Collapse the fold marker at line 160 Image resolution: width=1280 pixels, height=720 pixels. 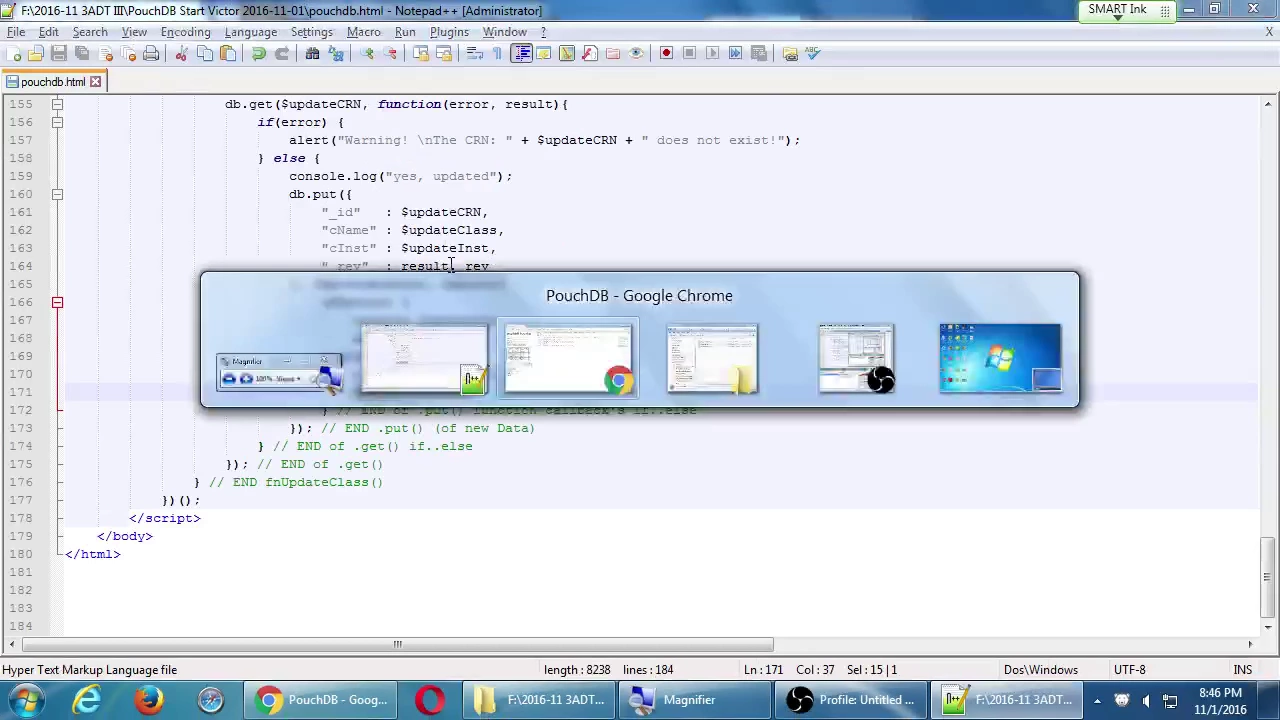[57, 194]
